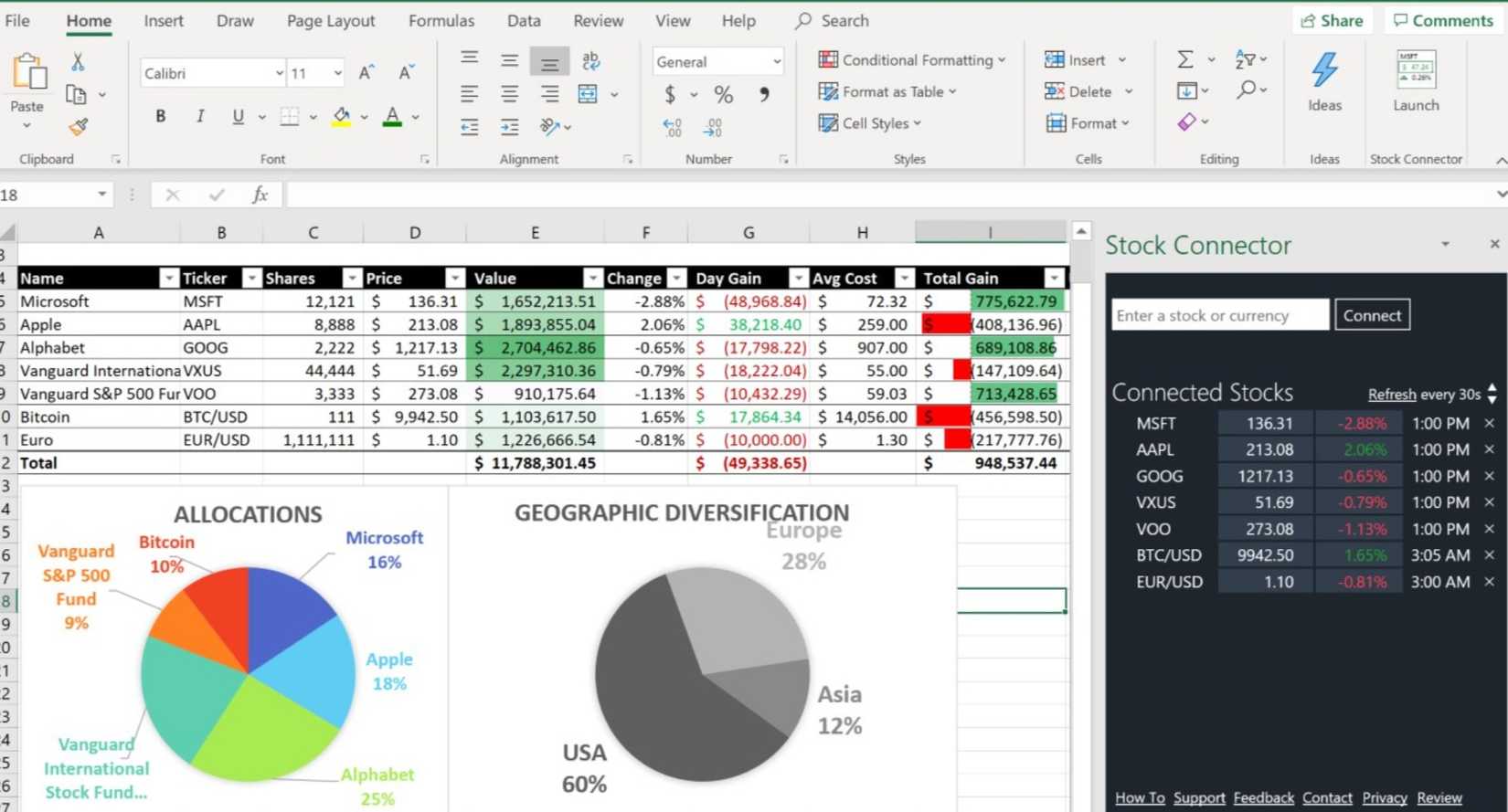Apply accounting dollar format
The image size is (1508, 812).
671,94
